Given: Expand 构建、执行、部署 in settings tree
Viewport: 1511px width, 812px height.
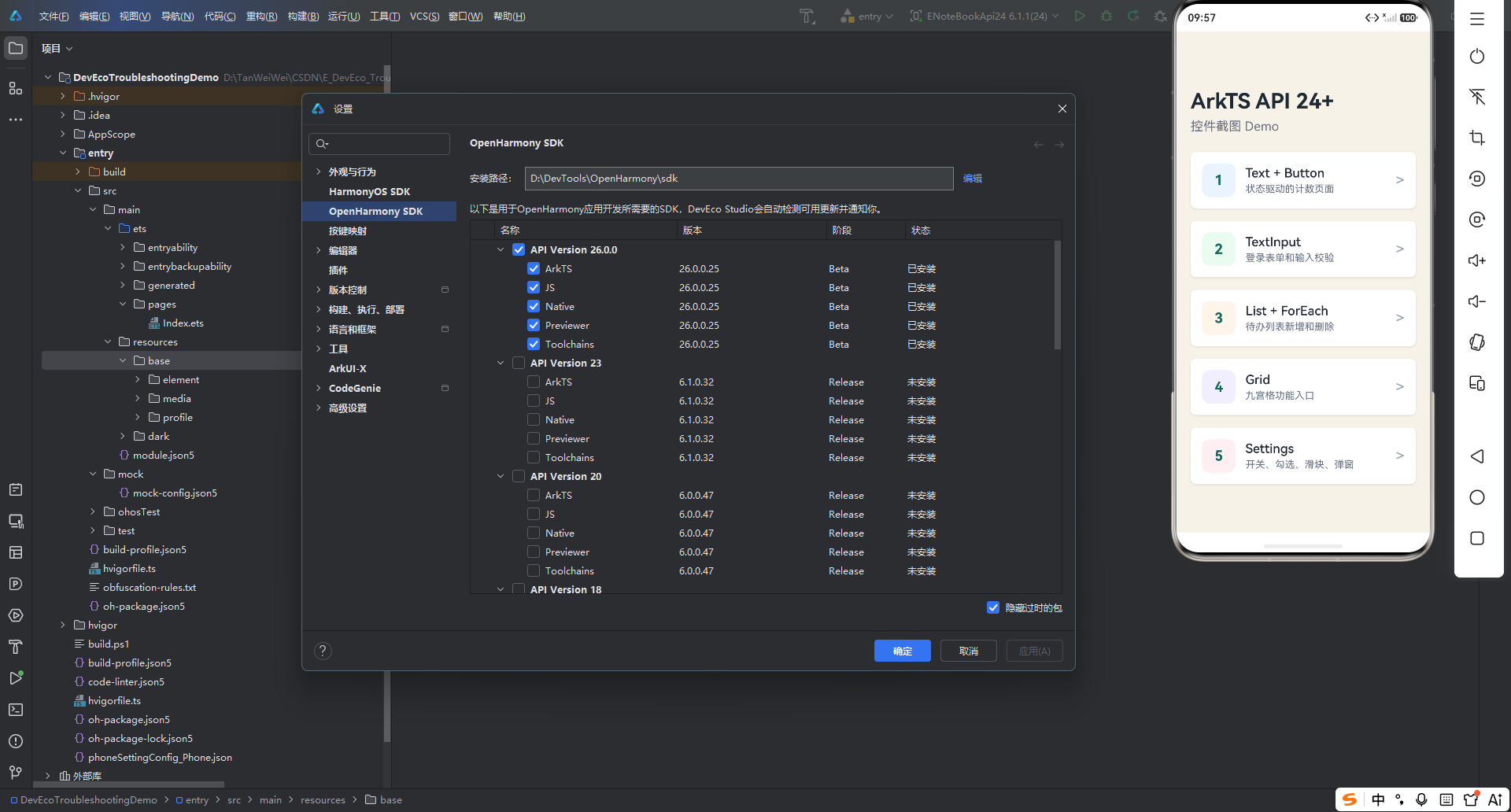Looking at the screenshot, I should coord(318,309).
